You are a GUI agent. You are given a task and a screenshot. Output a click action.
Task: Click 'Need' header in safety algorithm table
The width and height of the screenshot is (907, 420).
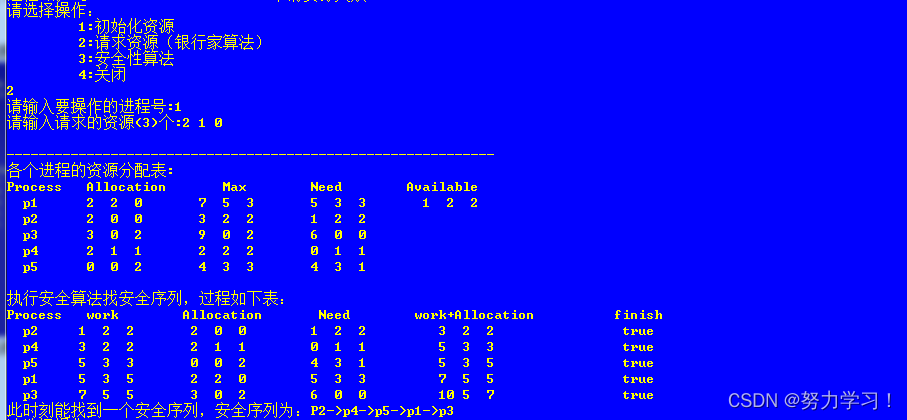(x=334, y=315)
